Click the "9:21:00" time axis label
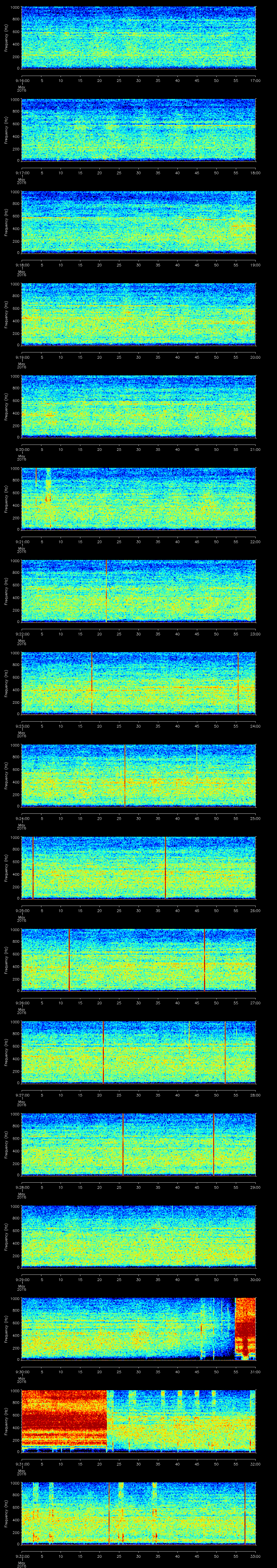The width and height of the screenshot is (277, 1568). [22, 542]
